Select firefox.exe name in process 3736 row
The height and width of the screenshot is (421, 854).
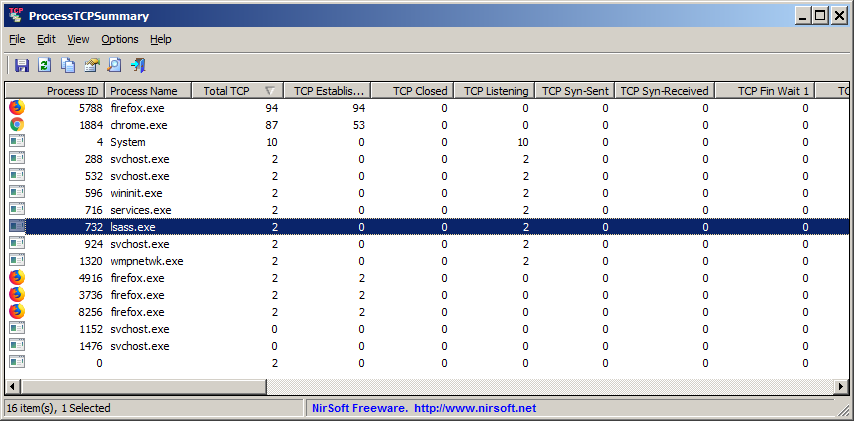pos(137,295)
